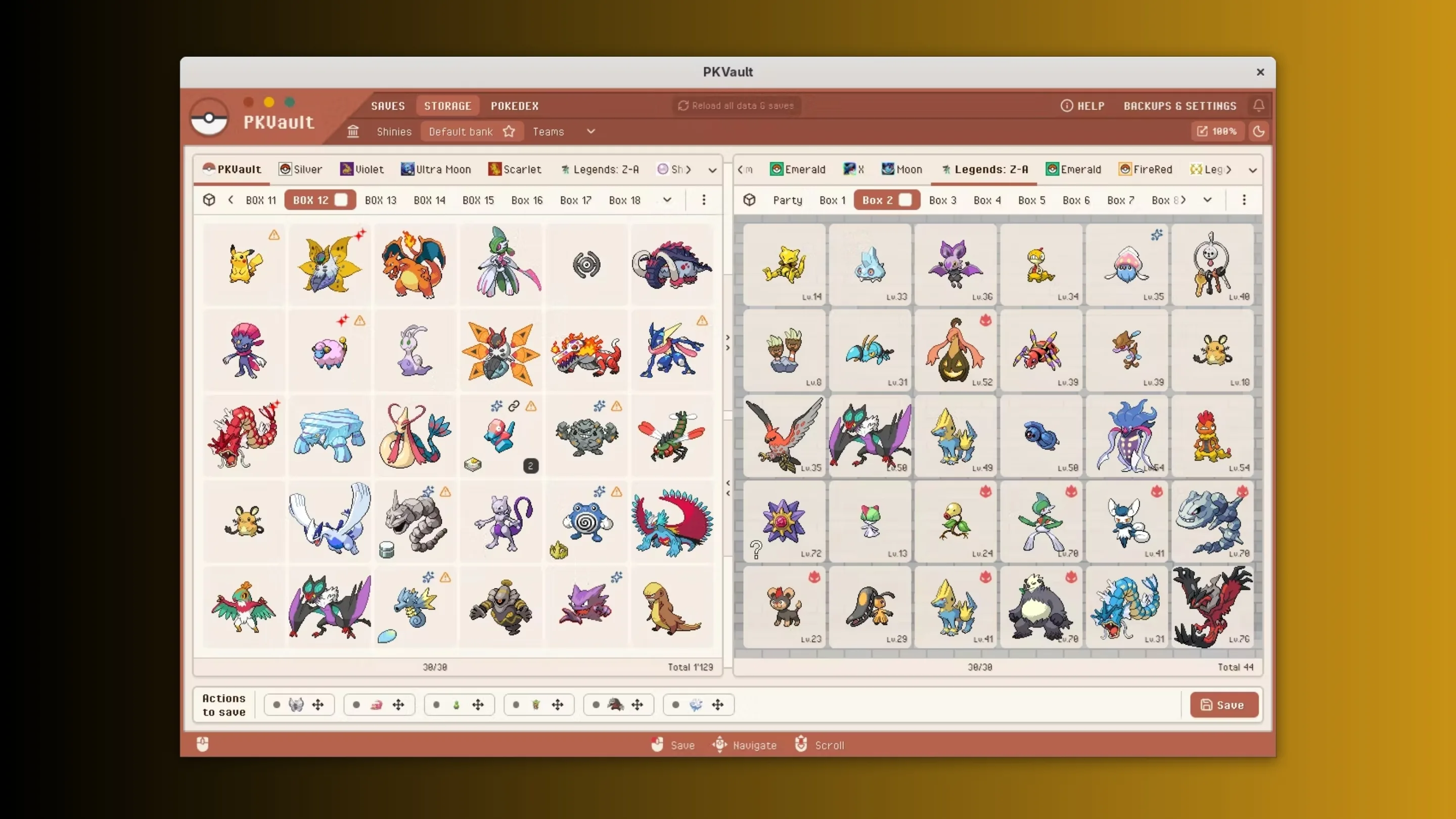1456x819 pixels.
Task: Click the Pokeball logo
Action: coord(209,118)
